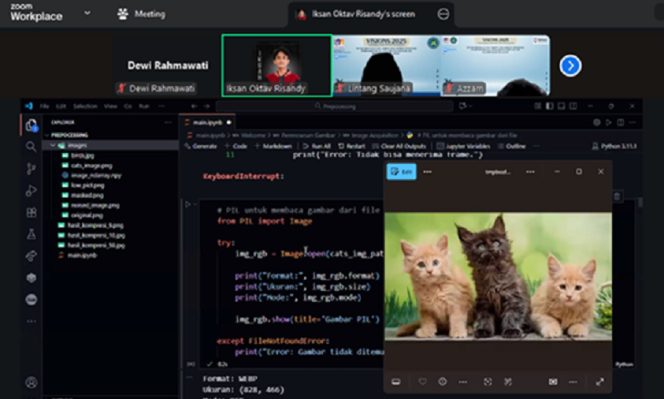Run the PIL code cell play button

[x=188, y=204]
